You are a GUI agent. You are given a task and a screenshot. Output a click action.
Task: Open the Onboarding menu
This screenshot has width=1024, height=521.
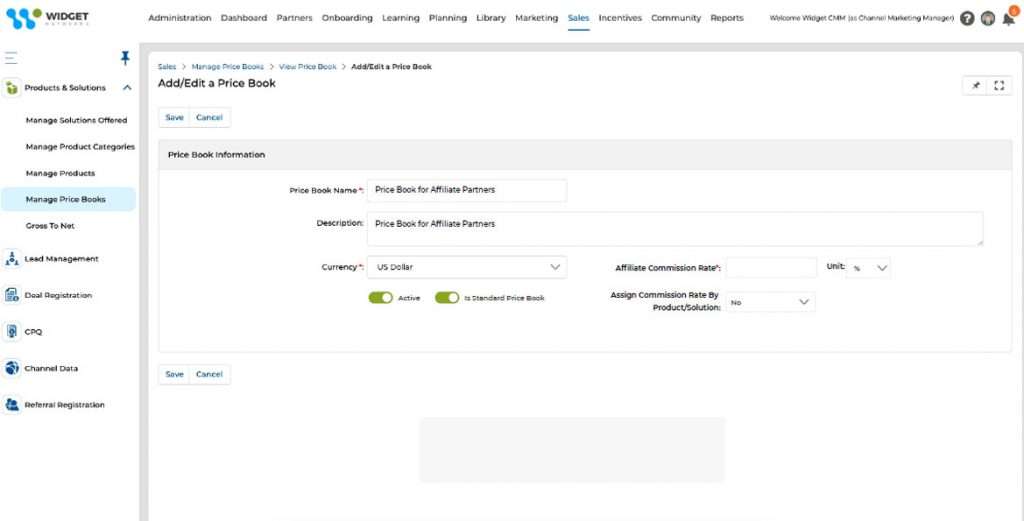[347, 18]
